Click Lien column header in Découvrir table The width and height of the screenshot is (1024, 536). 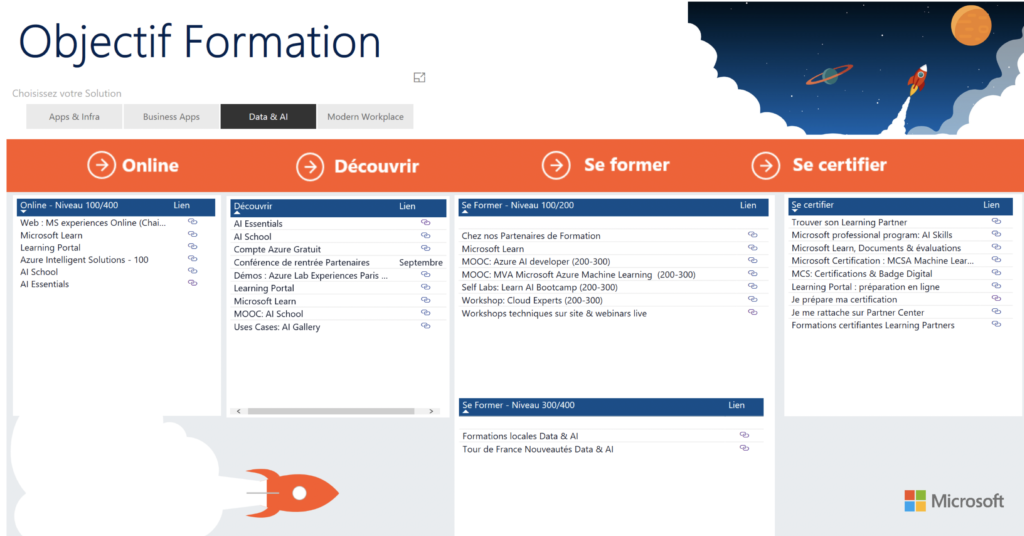408,206
